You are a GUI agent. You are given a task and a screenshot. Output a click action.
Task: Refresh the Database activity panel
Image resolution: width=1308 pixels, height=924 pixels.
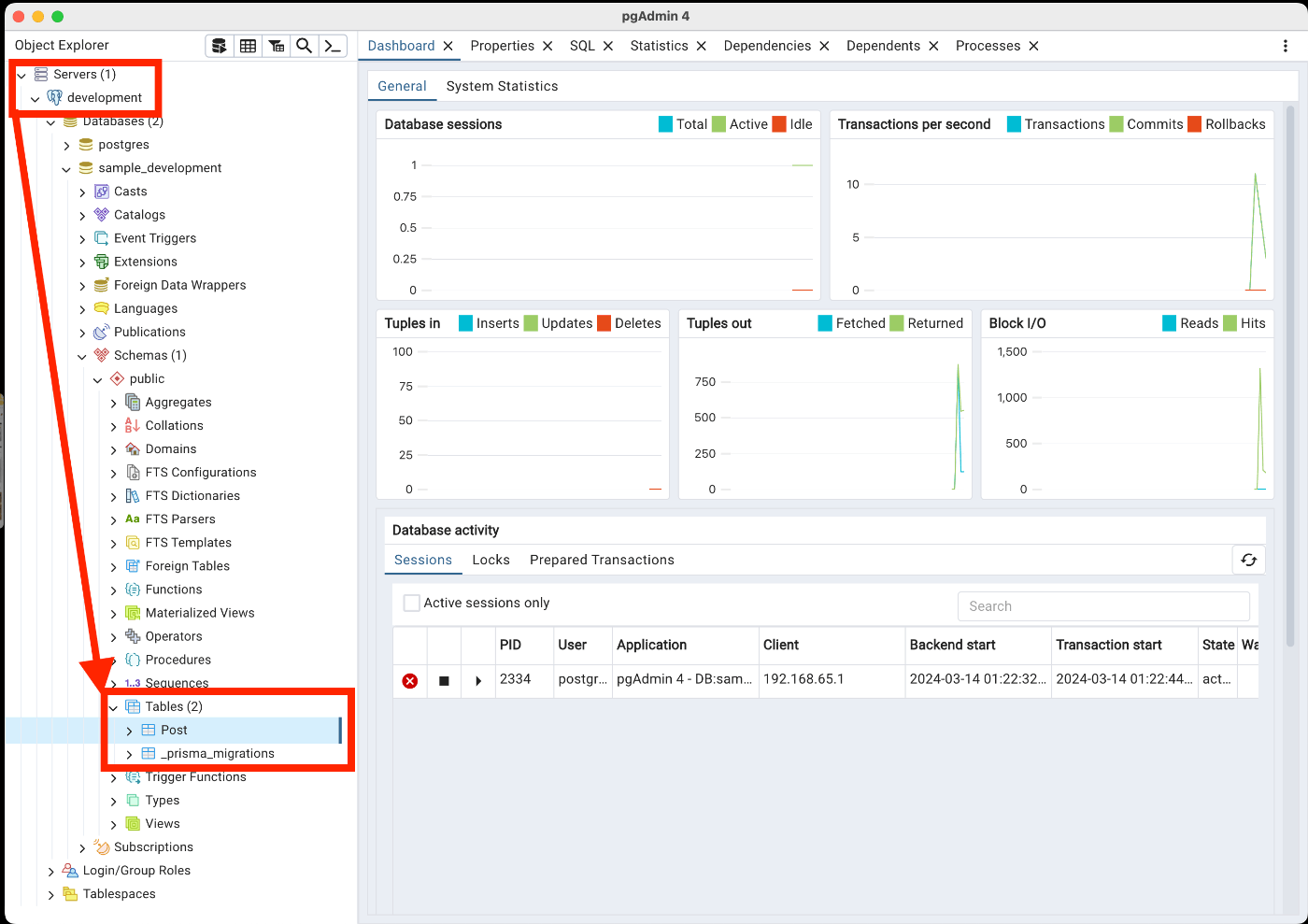point(1248,560)
